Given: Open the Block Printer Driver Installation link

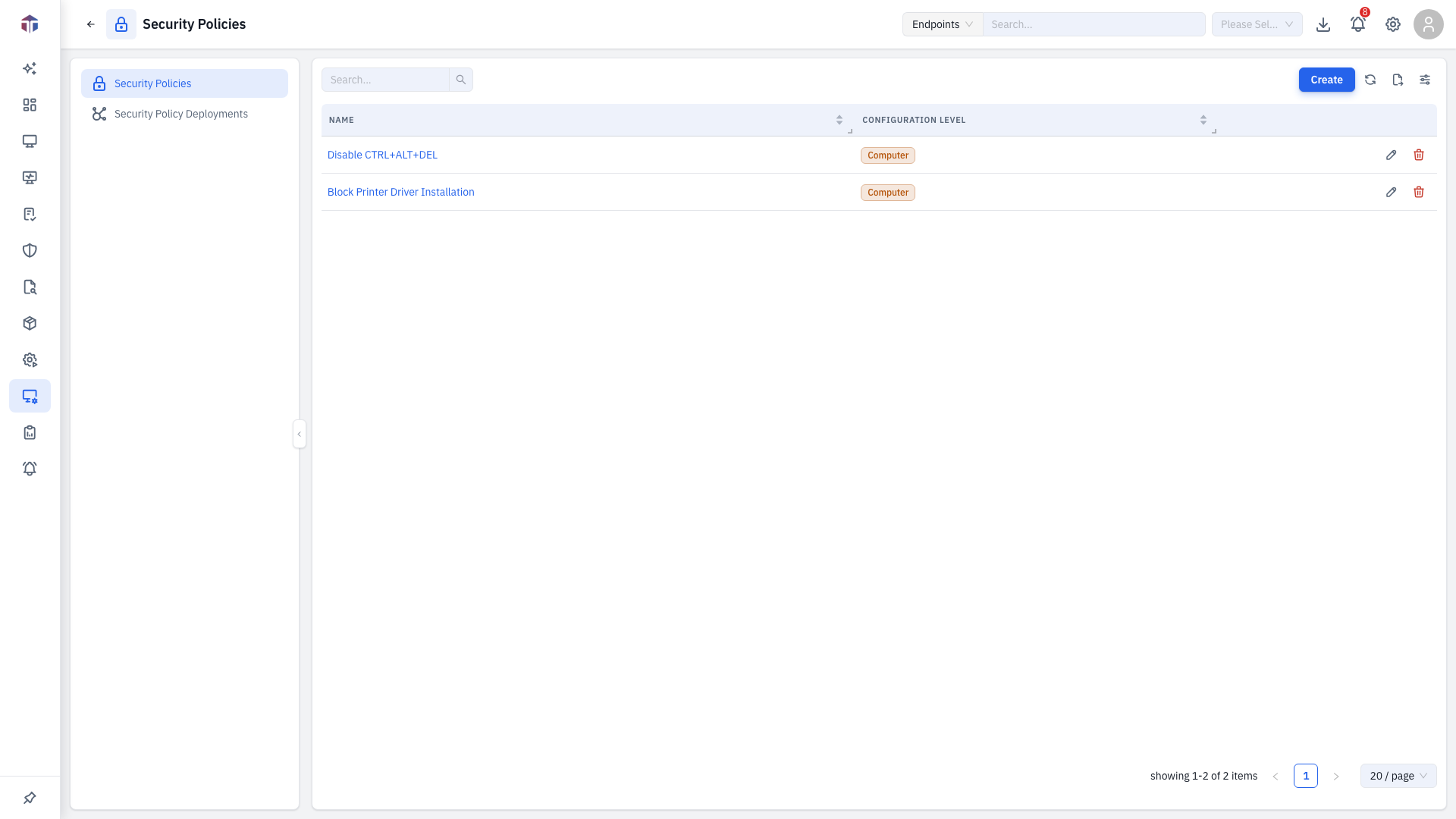Looking at the screenshot, I should pyautogui.click(x=400, y=192).
